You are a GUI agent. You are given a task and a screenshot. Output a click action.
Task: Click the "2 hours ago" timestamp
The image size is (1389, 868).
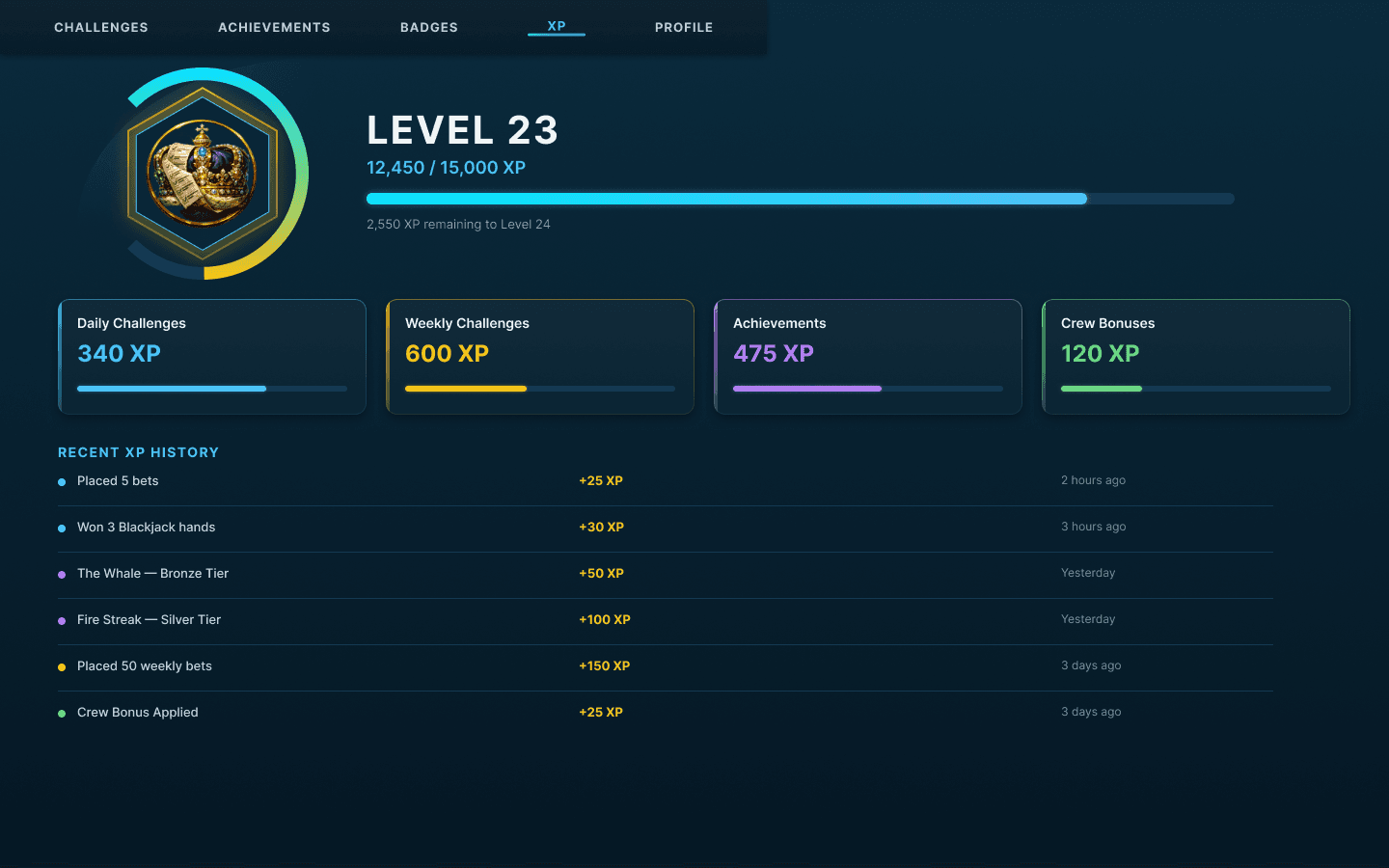[1094, 480]
